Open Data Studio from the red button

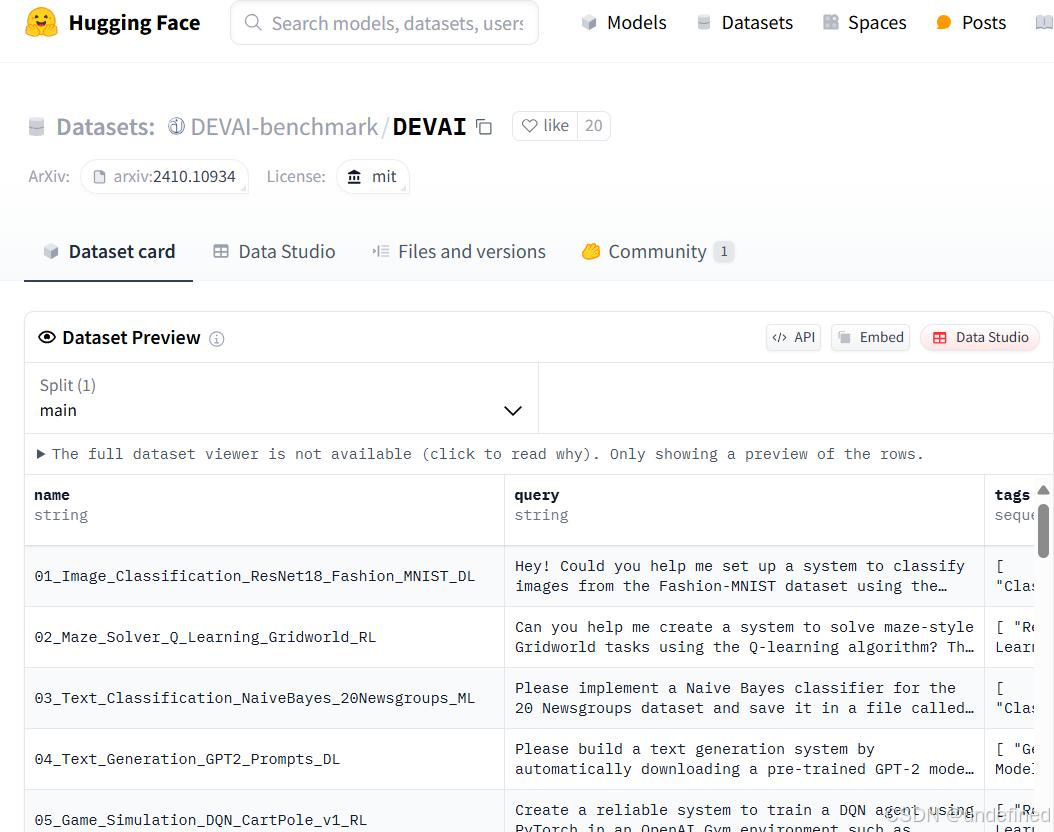point(980,337)
